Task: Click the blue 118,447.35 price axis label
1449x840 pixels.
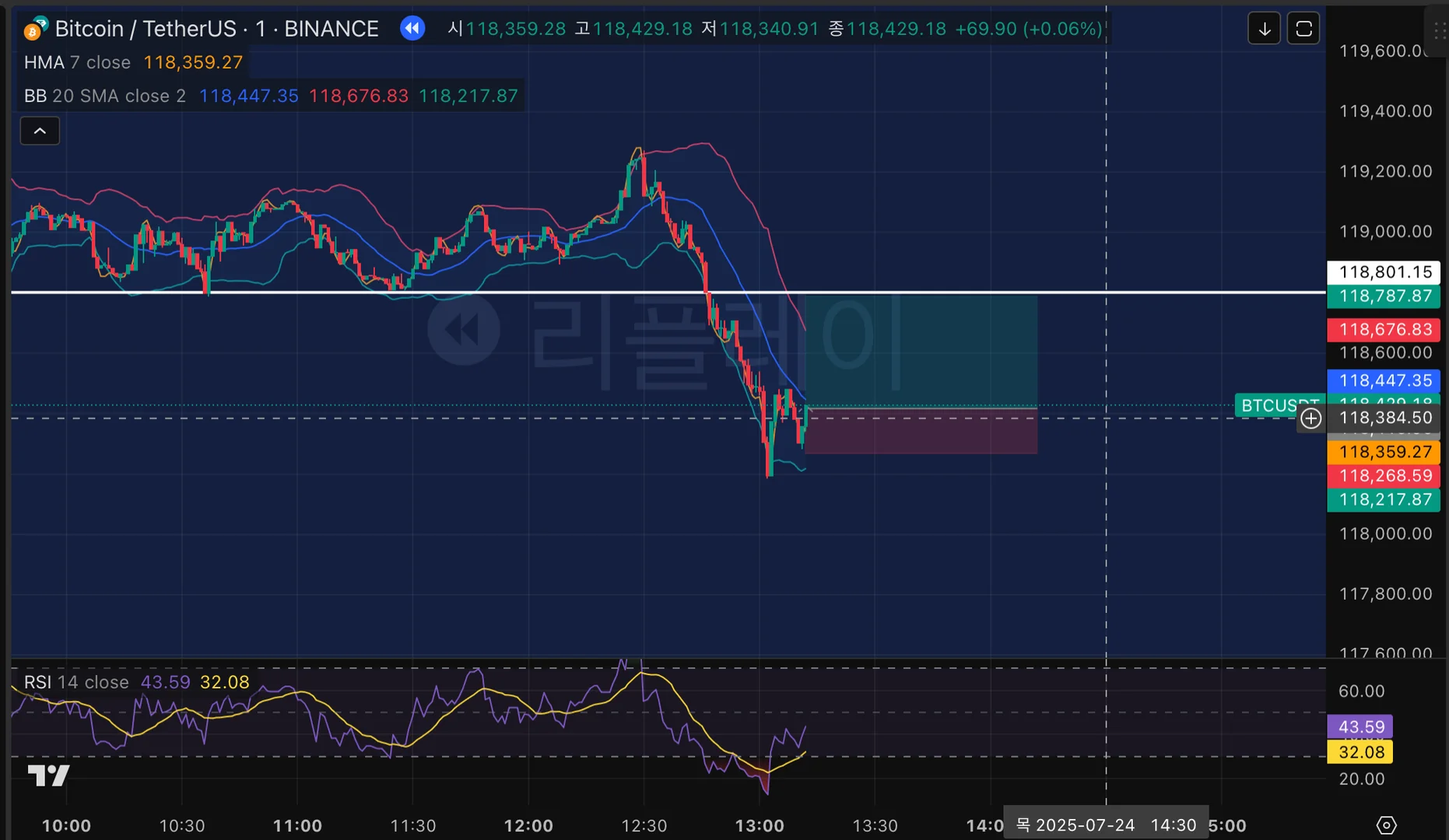Action: (x=1384, y=381)
